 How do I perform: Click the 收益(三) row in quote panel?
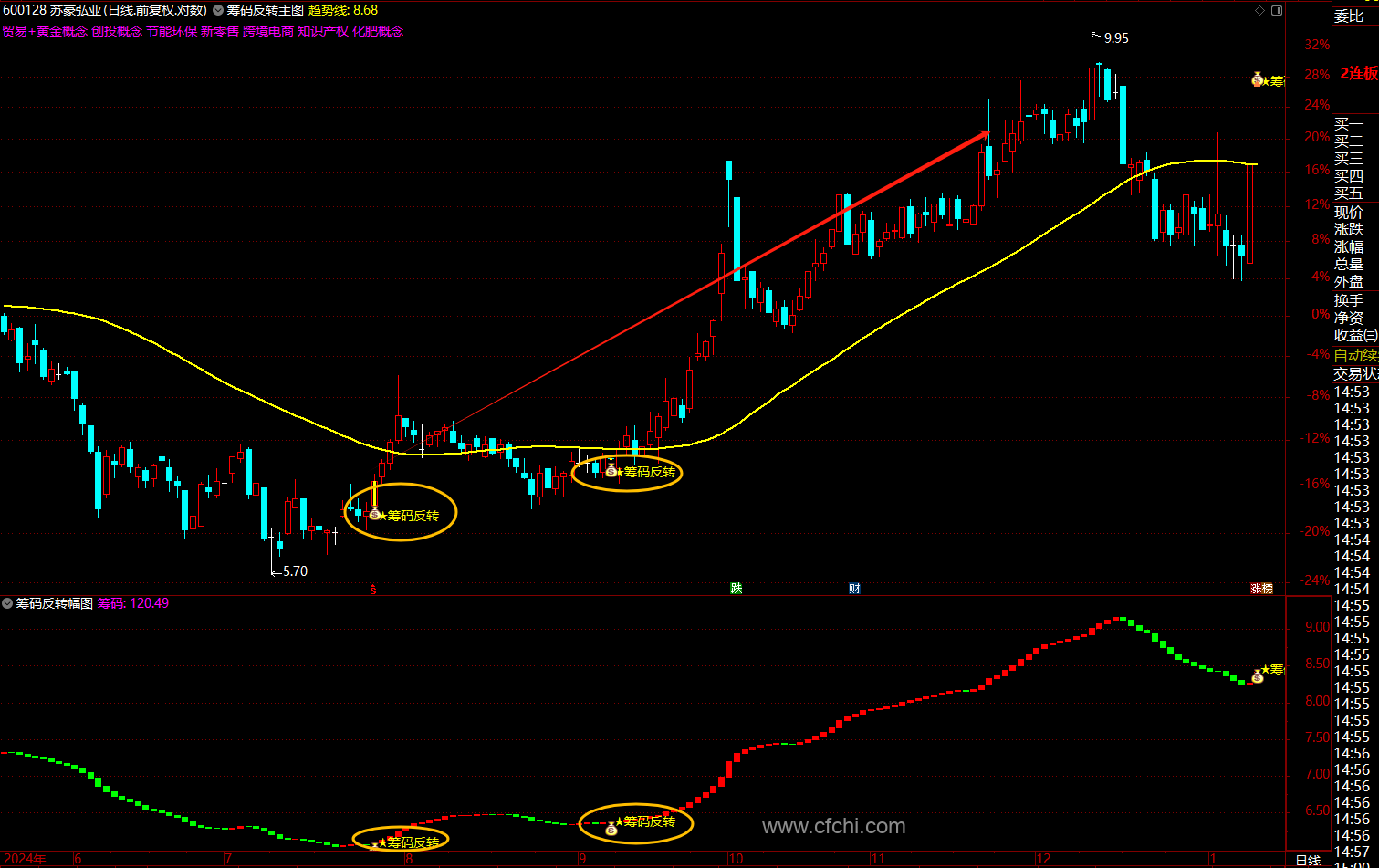(x=1356, y=335)
